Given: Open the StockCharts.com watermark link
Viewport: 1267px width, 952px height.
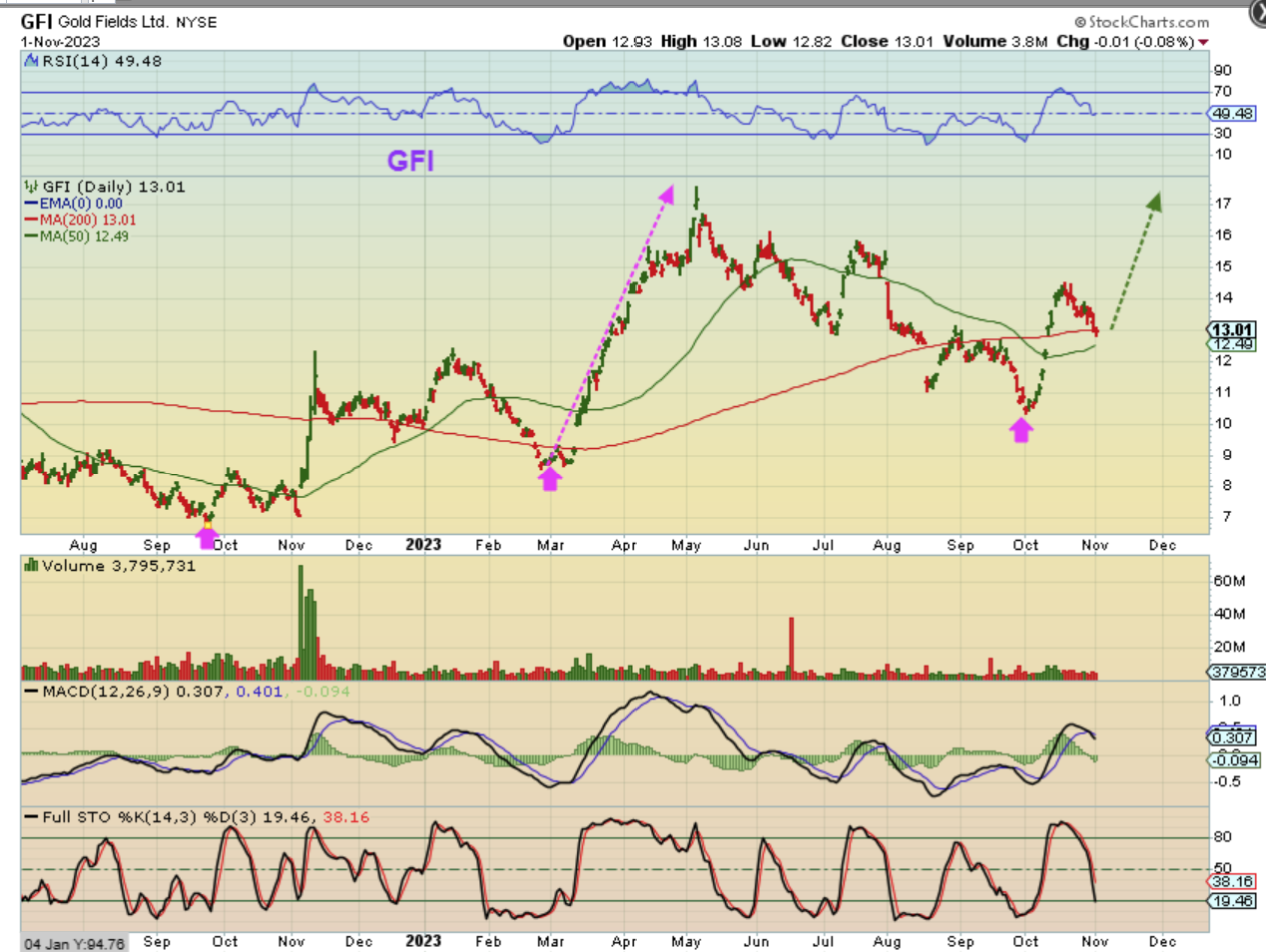Looking at the screenshot, I should (1141, 21).
